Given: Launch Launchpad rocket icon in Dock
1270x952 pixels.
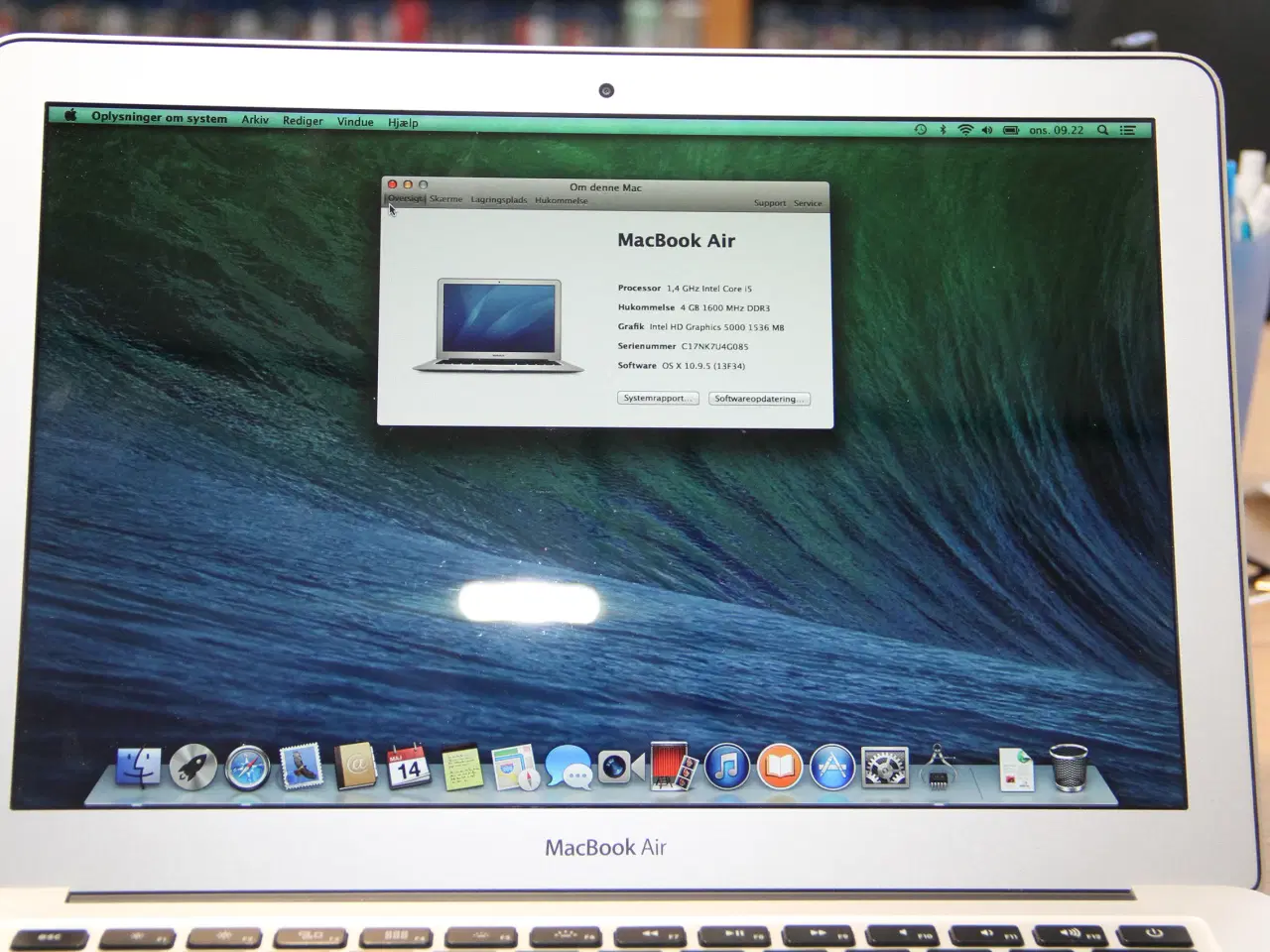Looking at the screenshot, I should pyautogui.click(x=192, y=768).
